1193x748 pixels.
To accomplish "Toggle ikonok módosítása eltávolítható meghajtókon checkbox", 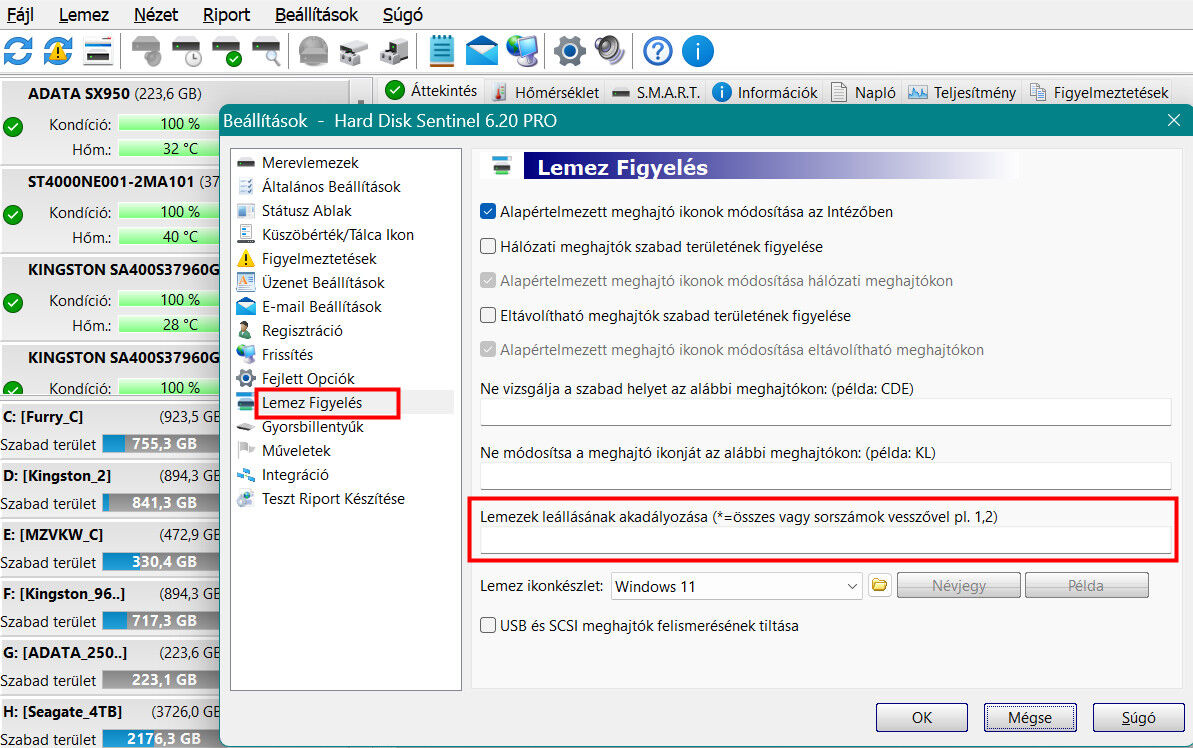I will pyautogui.click(x=488, y=349).
